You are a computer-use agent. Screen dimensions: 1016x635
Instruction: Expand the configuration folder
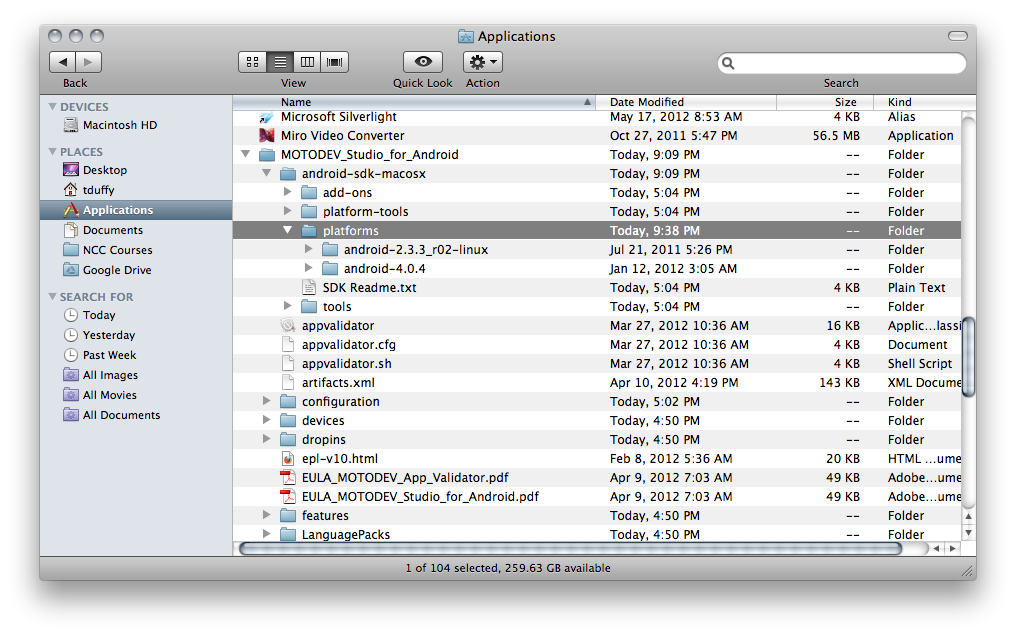pyautogui.click(x=266, y=401)
